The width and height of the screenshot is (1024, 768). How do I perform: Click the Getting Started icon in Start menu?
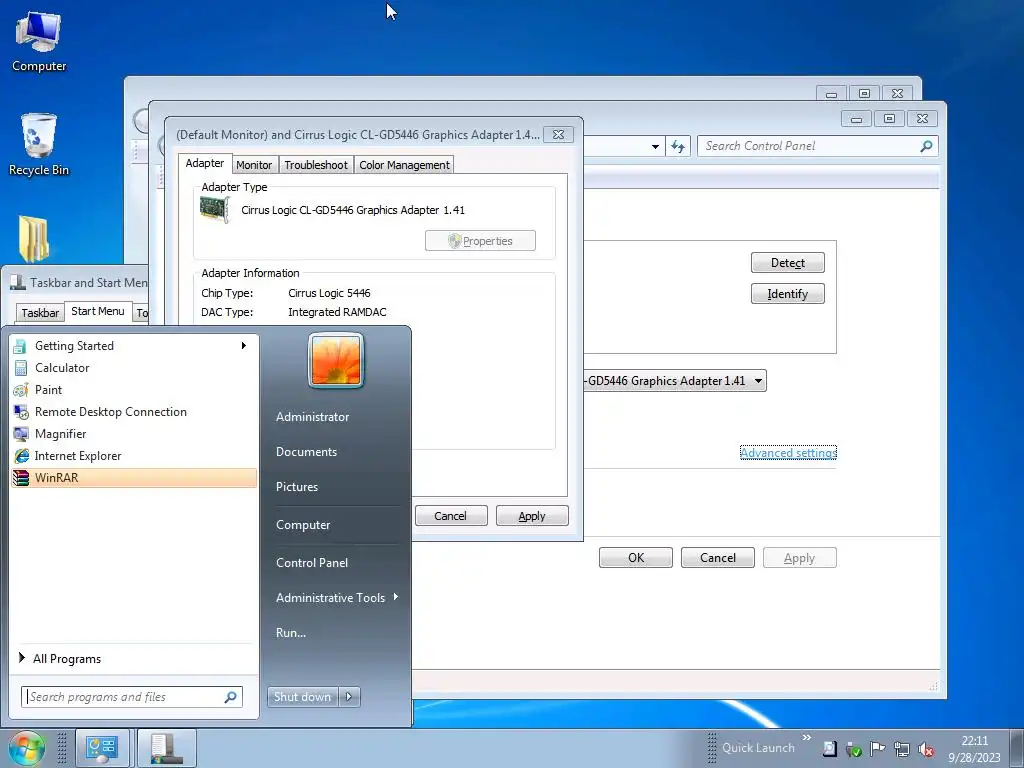[x=20, y=346]
